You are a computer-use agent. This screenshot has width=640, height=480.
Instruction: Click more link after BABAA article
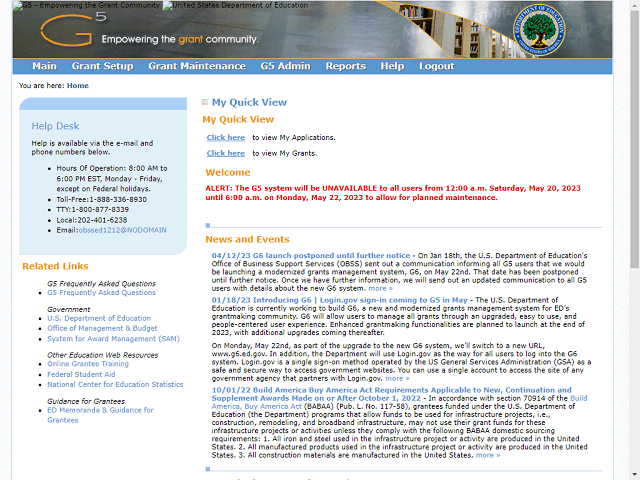[488, 455]
